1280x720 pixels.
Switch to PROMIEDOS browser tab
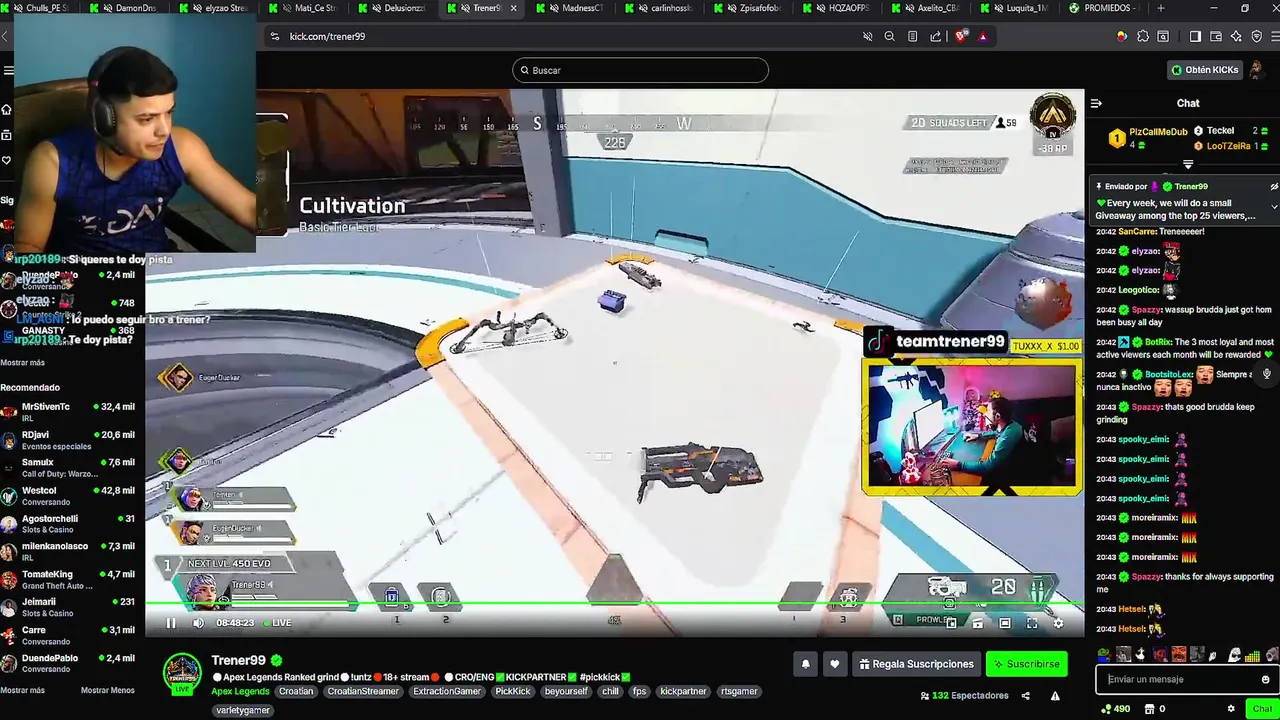pyautogui.click(x=1102, y=8)
